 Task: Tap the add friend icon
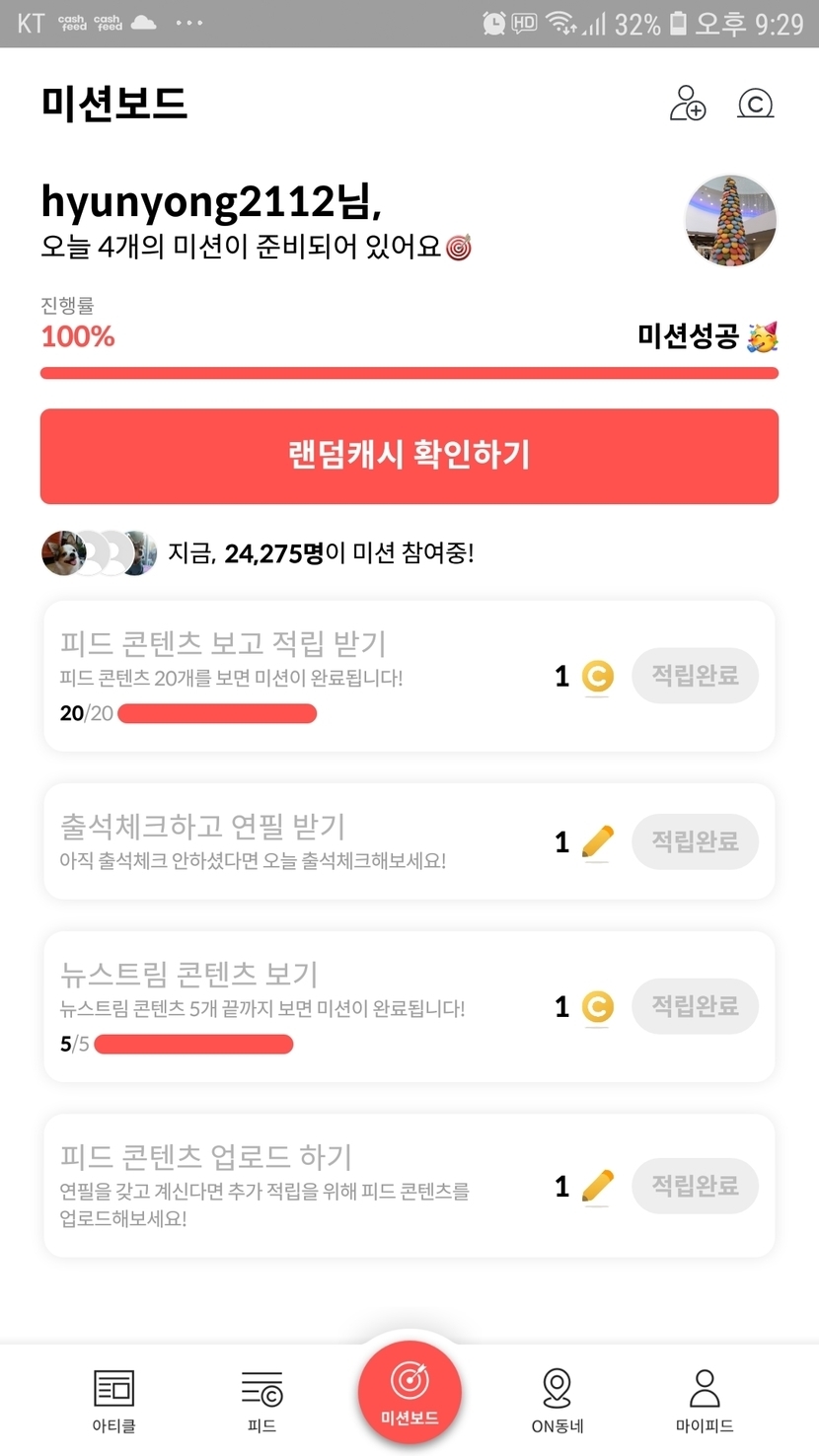pyautogui.click(x=688, y=104)
